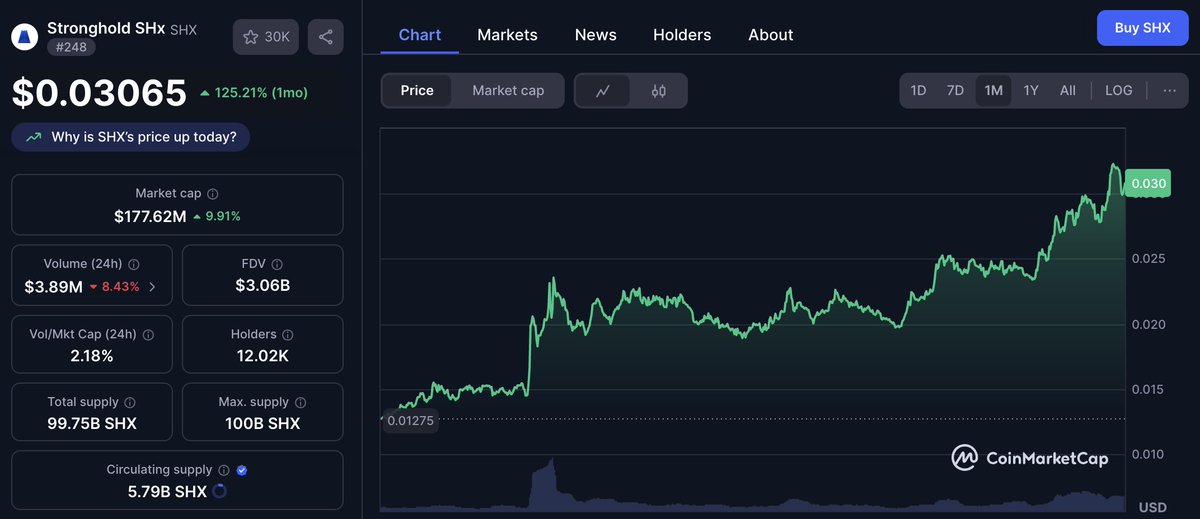Screen dimensions: 1200x519
Task: Click the Buy SHX button
Action: 1142,28
